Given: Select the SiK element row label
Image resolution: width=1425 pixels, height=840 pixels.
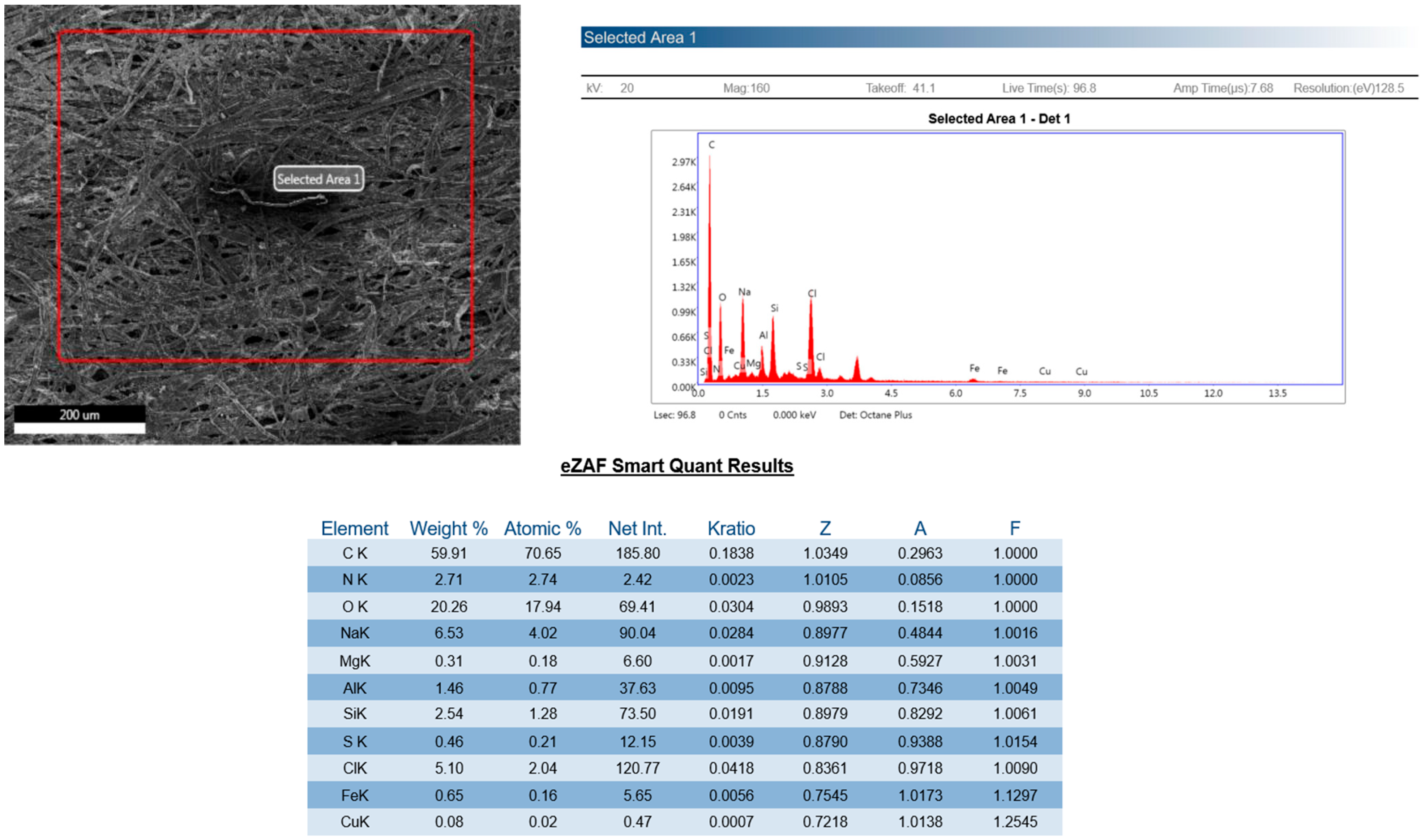Looking at the screenshot, I should 355,714.
